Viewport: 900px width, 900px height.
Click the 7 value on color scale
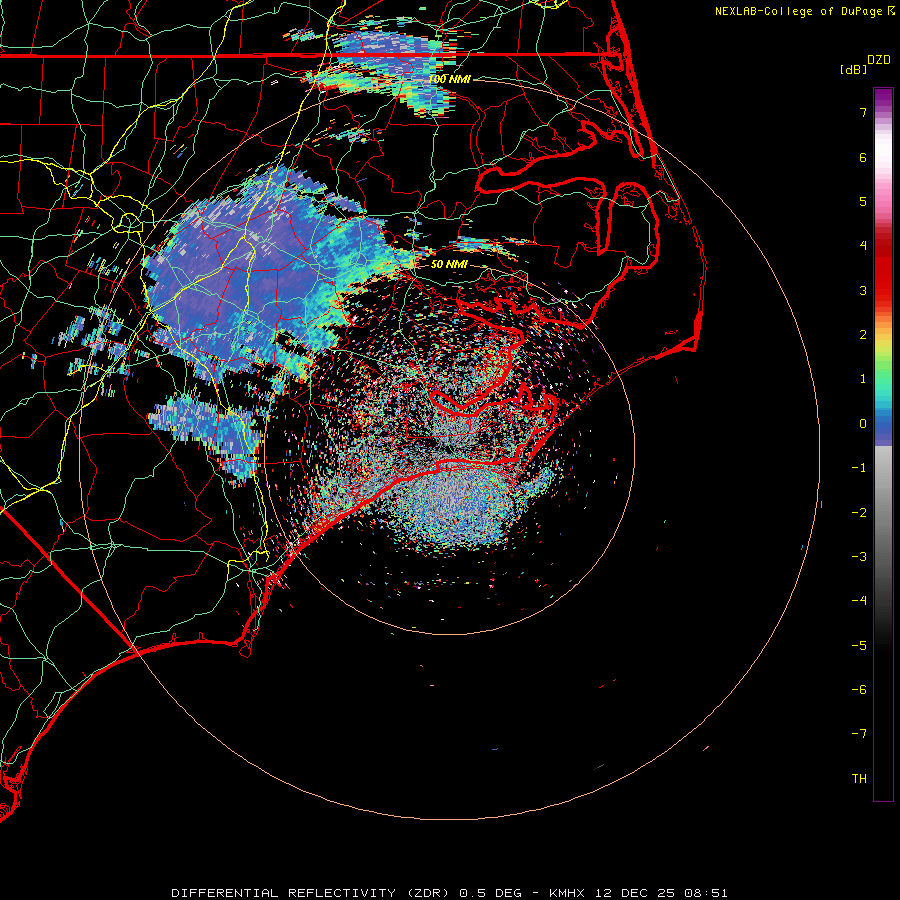click(863, 112)
